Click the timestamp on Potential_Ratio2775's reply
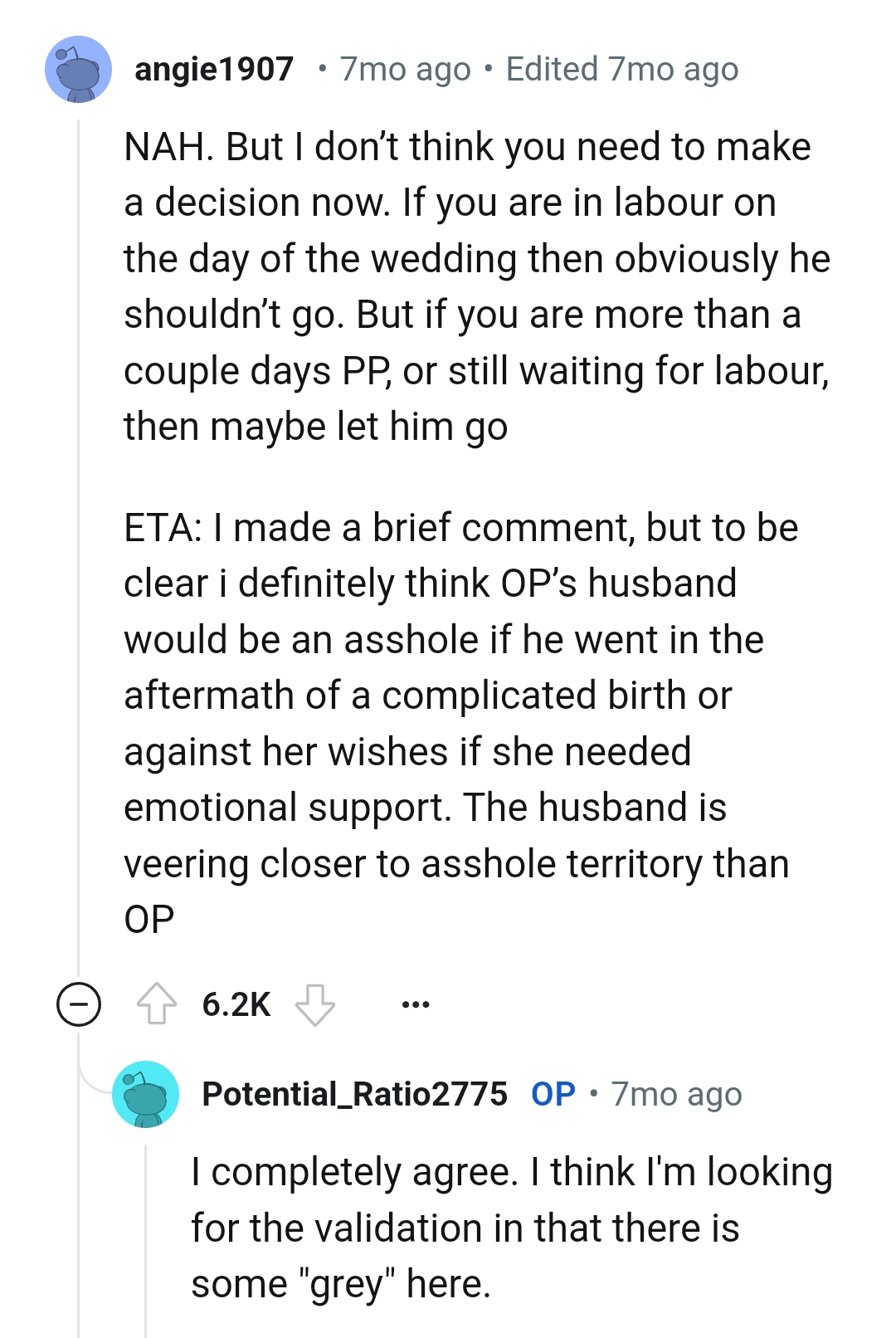 pos(676,1094)
